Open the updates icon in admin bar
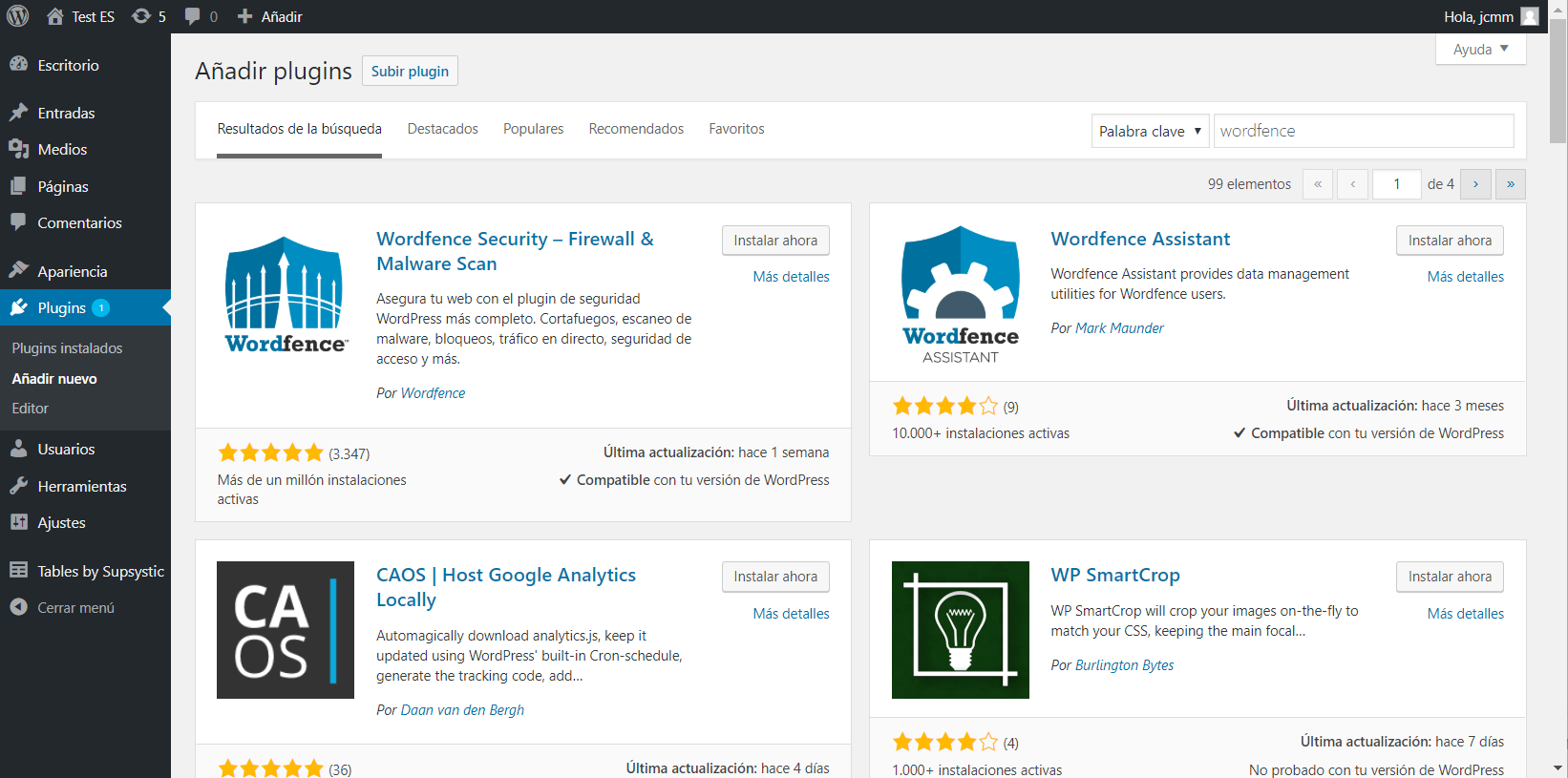1568x778 pixels. click(141, 16)
